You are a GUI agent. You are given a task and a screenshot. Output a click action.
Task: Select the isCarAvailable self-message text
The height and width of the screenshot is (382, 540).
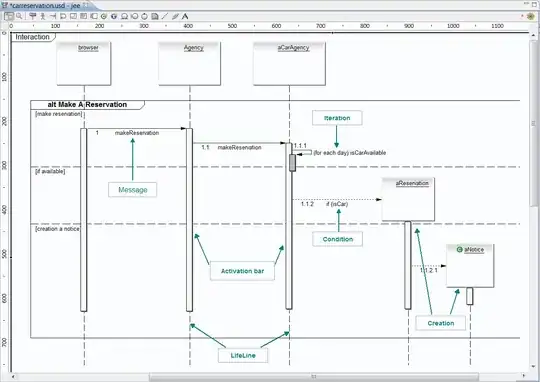[350, 153]
